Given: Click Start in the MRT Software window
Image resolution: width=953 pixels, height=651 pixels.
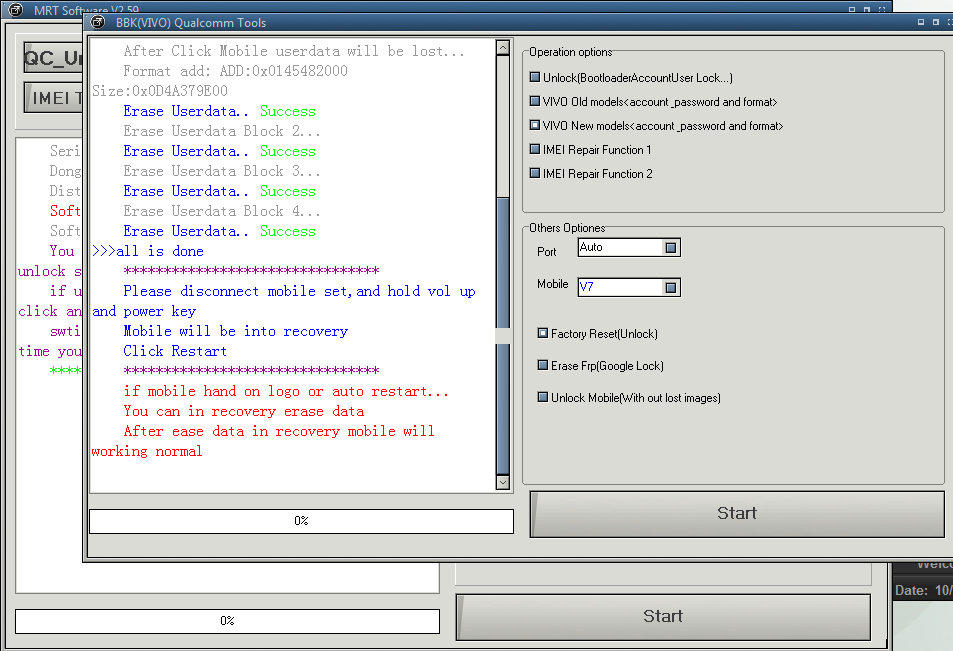Looking at the screenshot, I should [x=663, y=617].
